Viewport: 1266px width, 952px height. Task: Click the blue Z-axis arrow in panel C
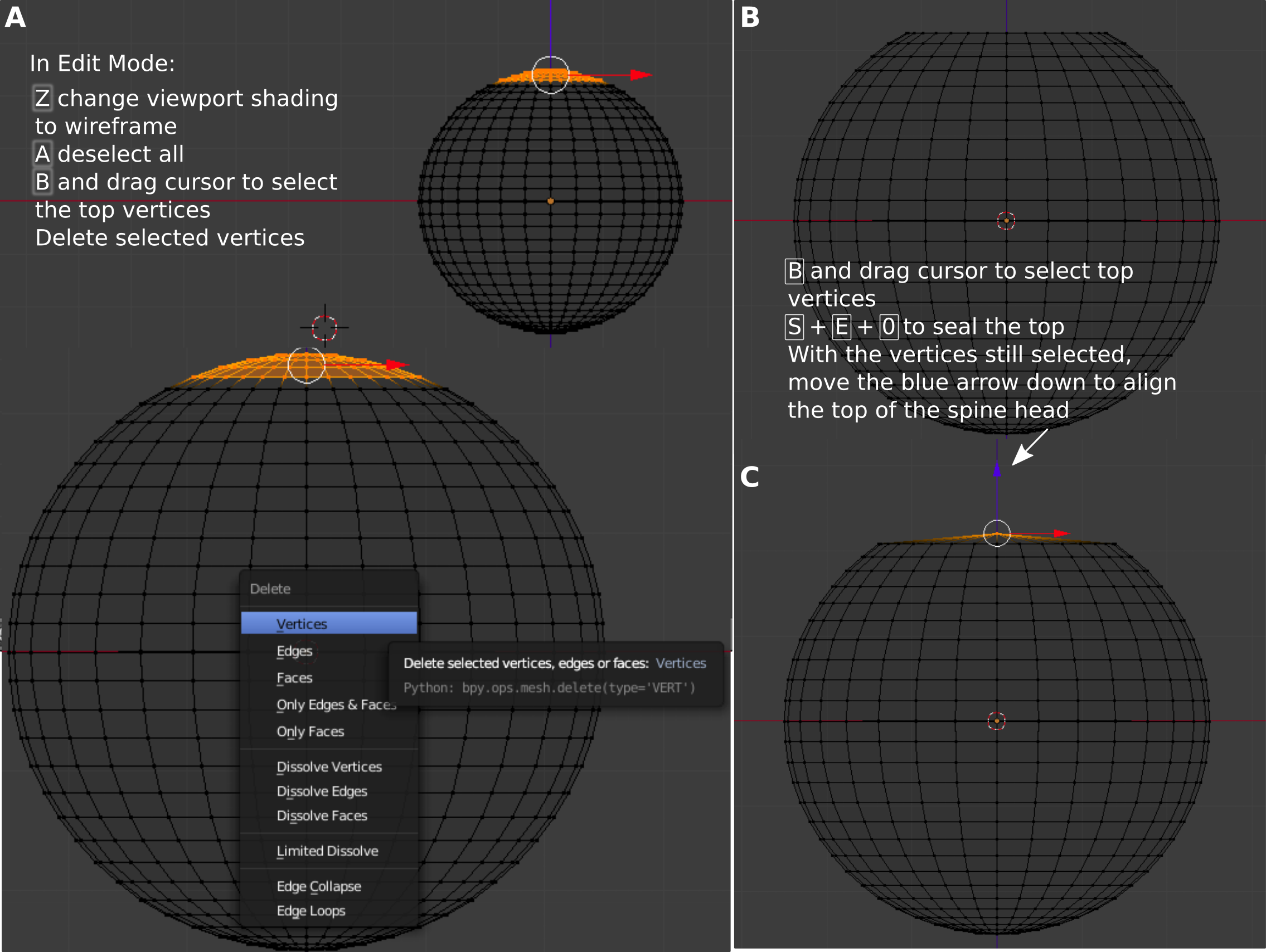(x=997, y=470)
